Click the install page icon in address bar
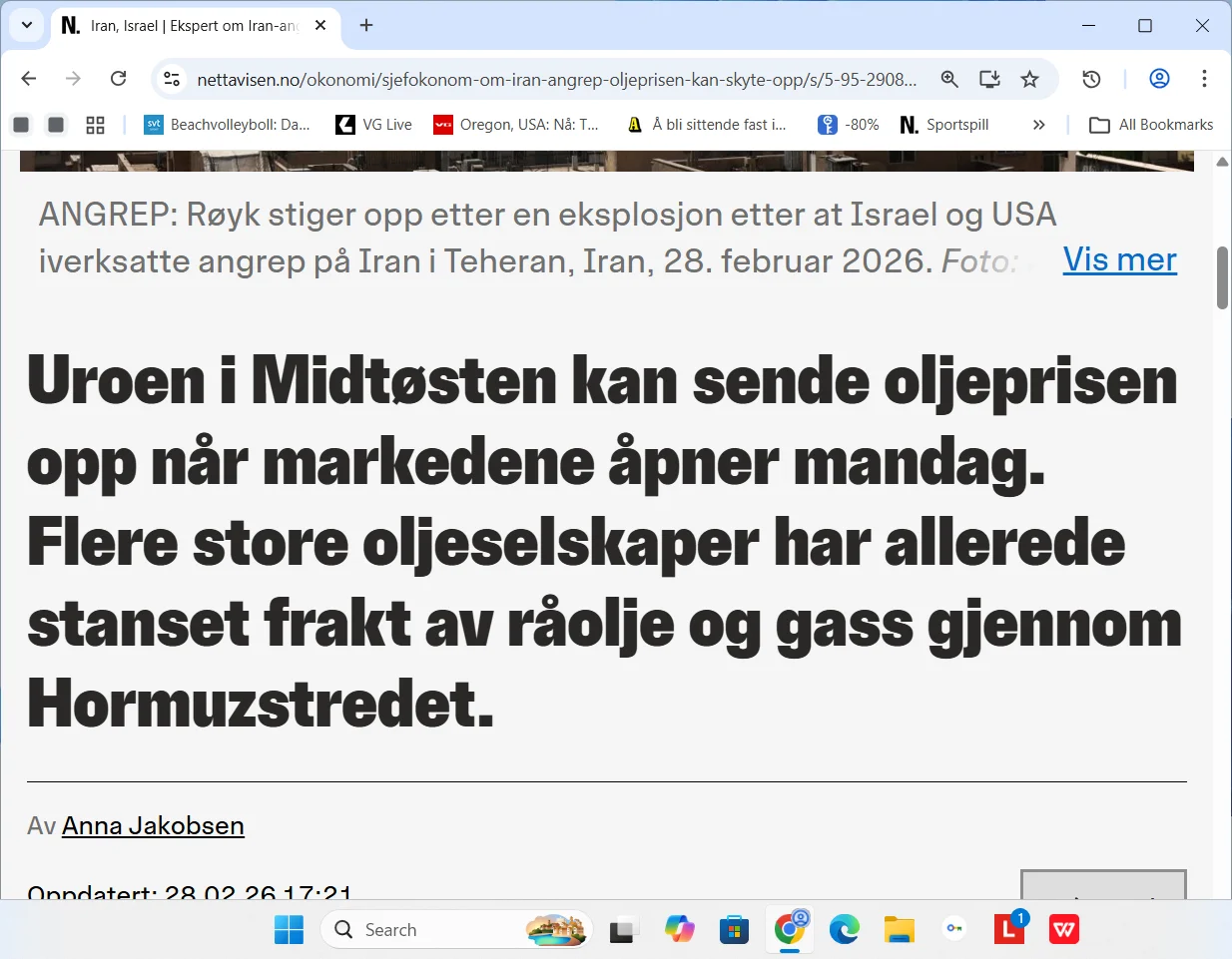This screenshot has height=959, width=1232. (x=989, y=78)
